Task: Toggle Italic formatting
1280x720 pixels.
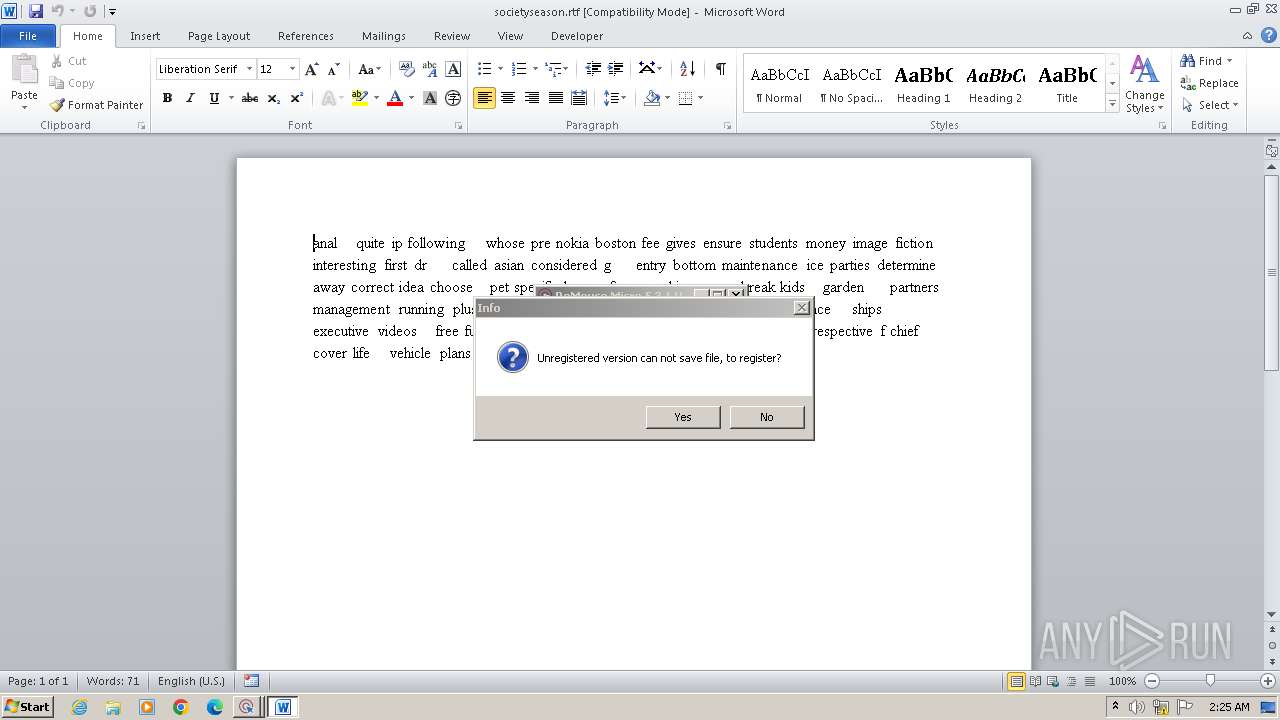Action: point(190,98)
